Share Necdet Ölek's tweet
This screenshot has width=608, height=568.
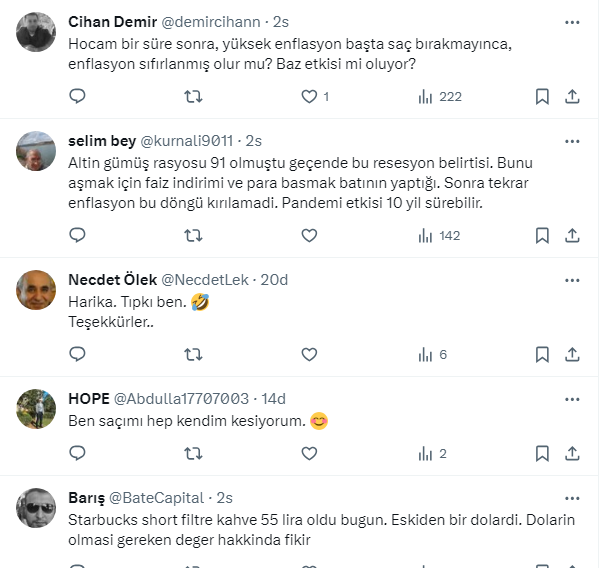(572, 354)
